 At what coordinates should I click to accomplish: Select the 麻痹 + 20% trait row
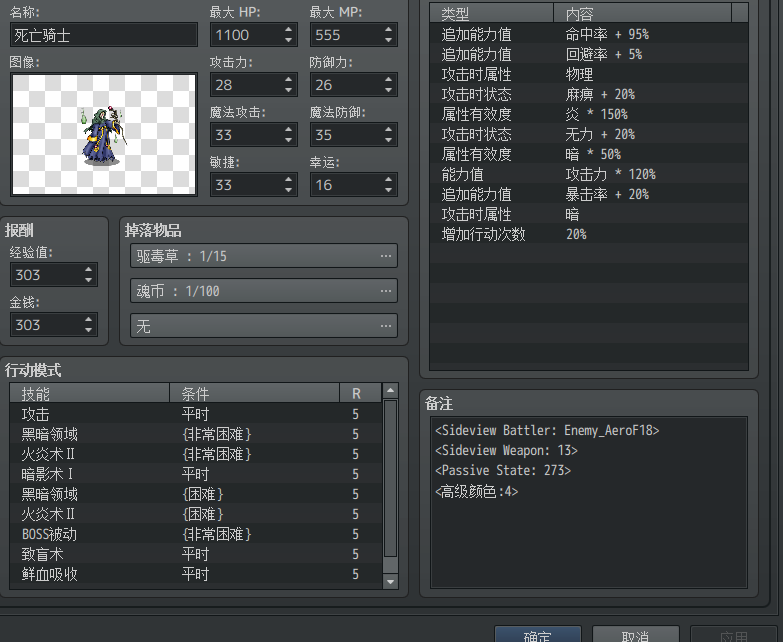pos(589,94)
